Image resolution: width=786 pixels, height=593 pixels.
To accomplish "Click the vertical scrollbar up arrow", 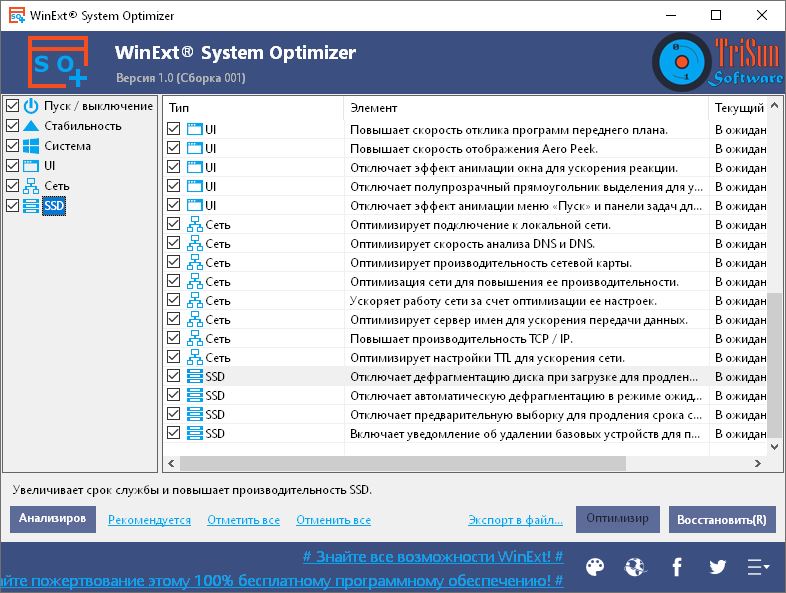I will [775, 106].
